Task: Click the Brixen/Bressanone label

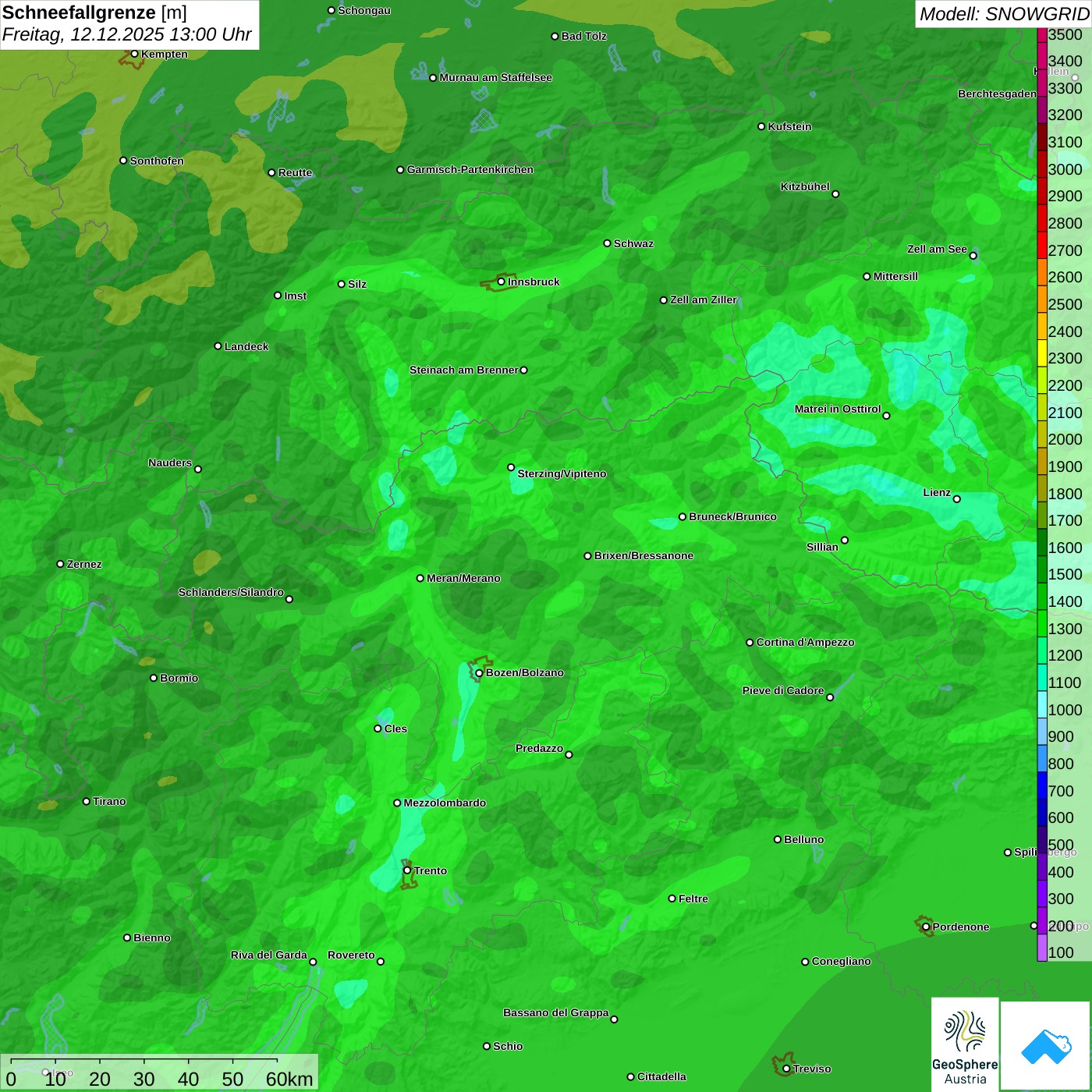Action: coord(643,555)
